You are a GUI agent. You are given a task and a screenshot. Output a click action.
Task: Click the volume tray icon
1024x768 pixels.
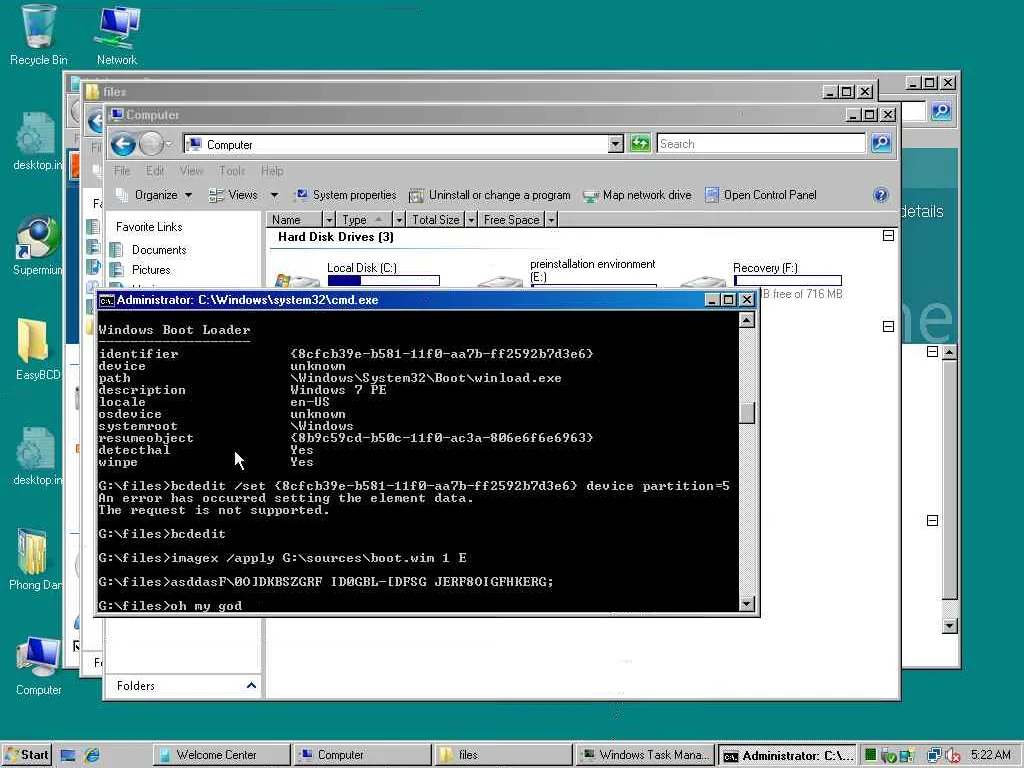click(953, 756)
